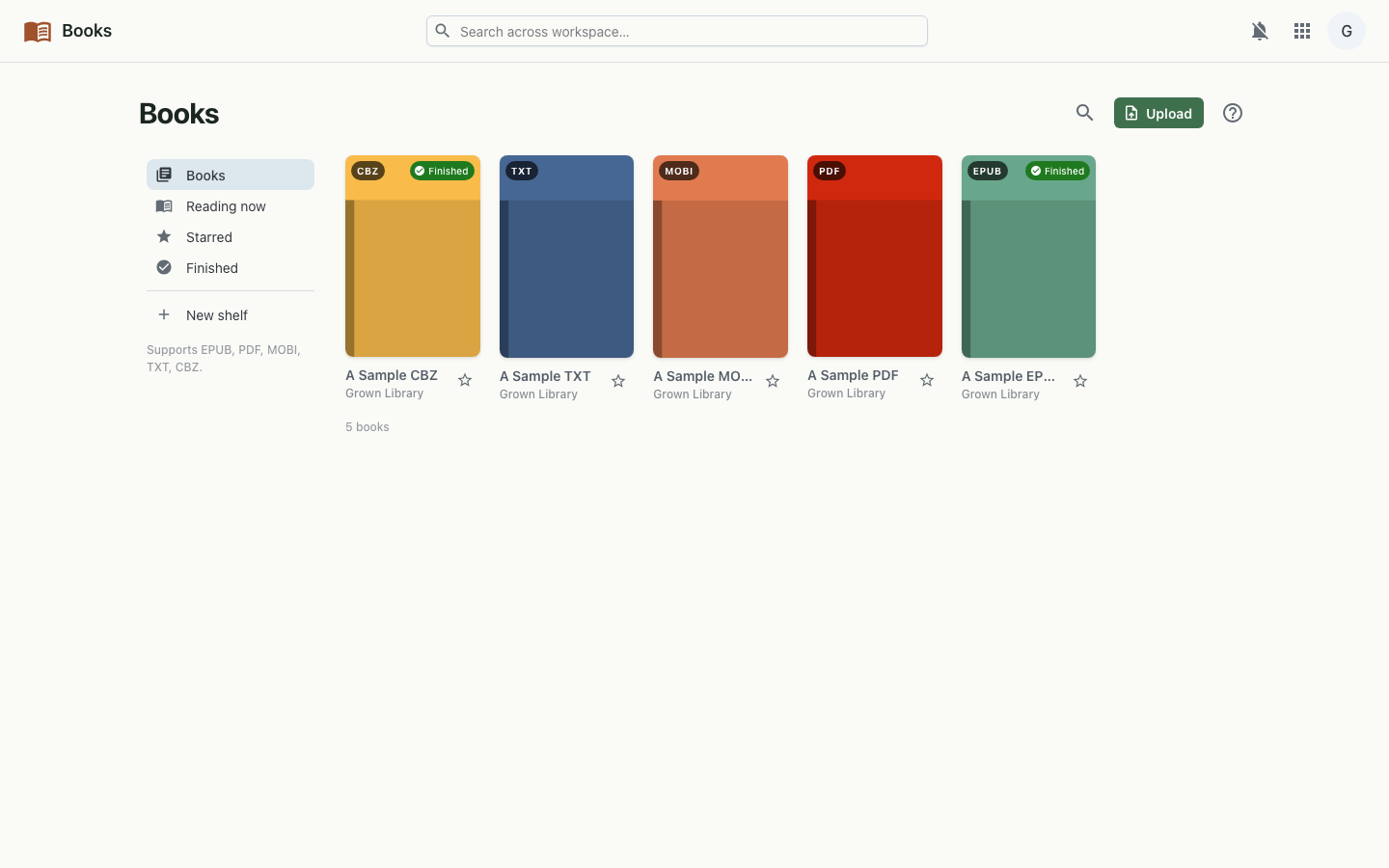Open the apps grid launcher
Screen dimensions: 1389x868
[1302, 31]
